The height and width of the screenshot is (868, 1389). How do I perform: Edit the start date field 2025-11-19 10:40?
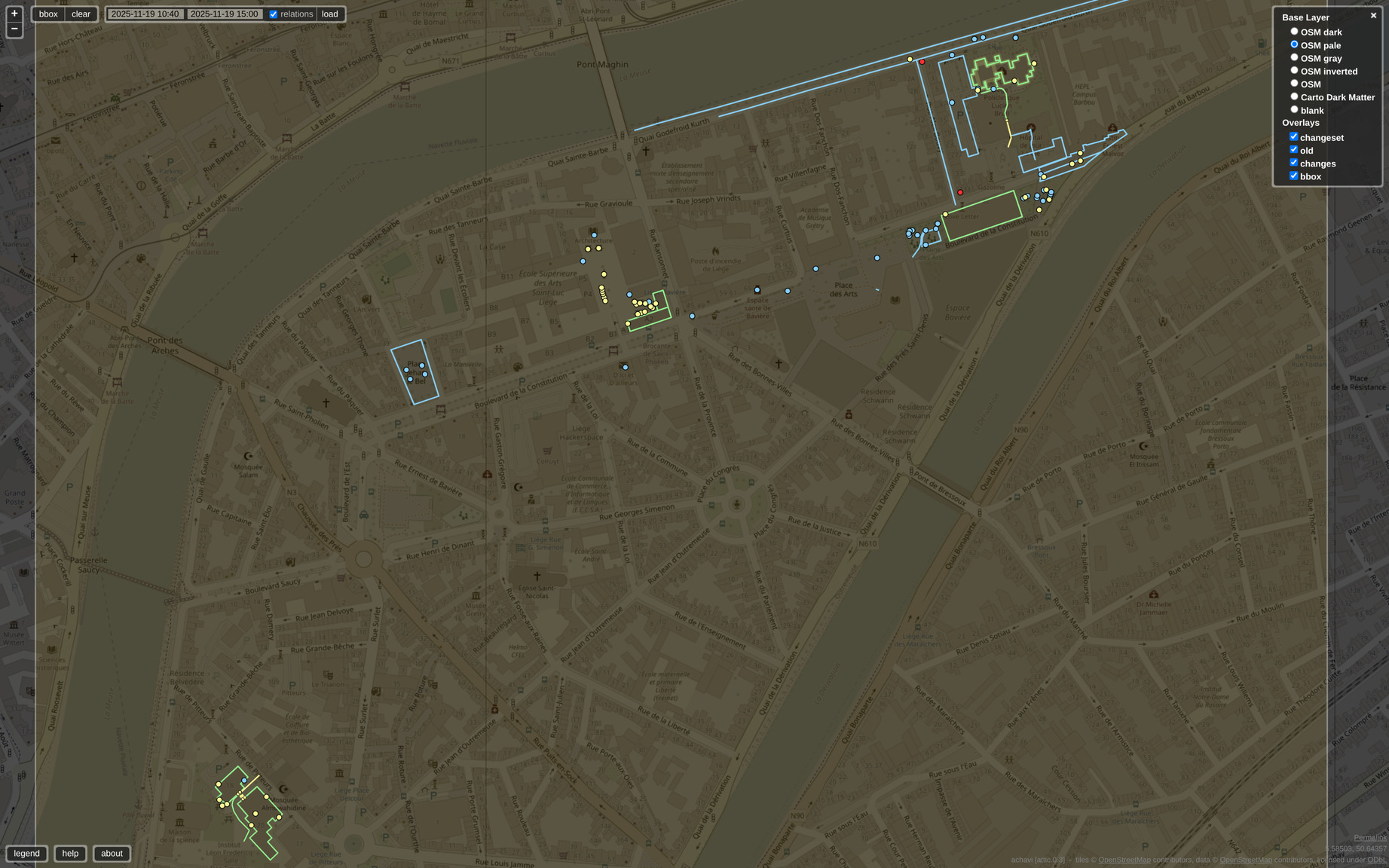(145, 14)
